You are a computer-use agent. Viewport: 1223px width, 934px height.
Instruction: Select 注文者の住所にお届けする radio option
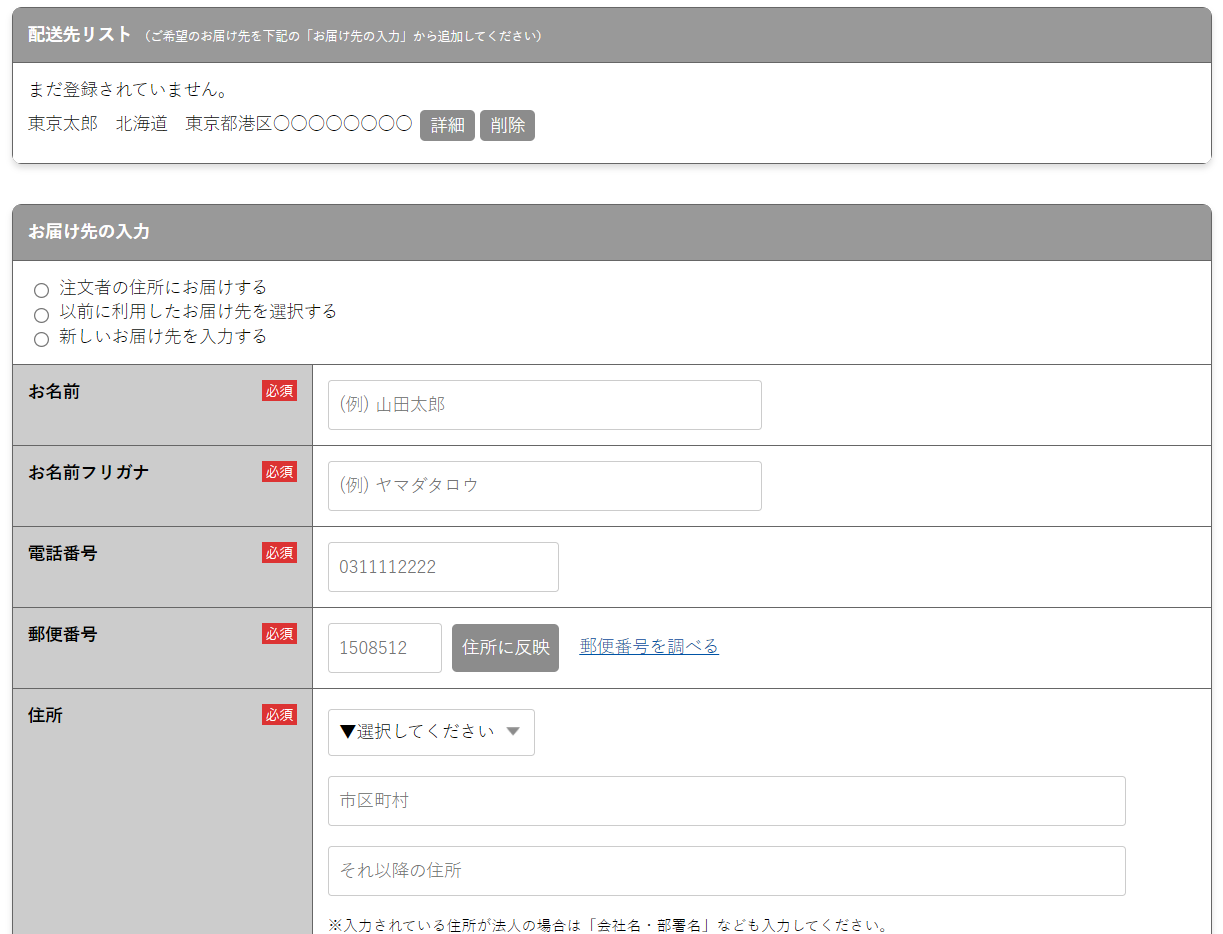click(42, 291)
